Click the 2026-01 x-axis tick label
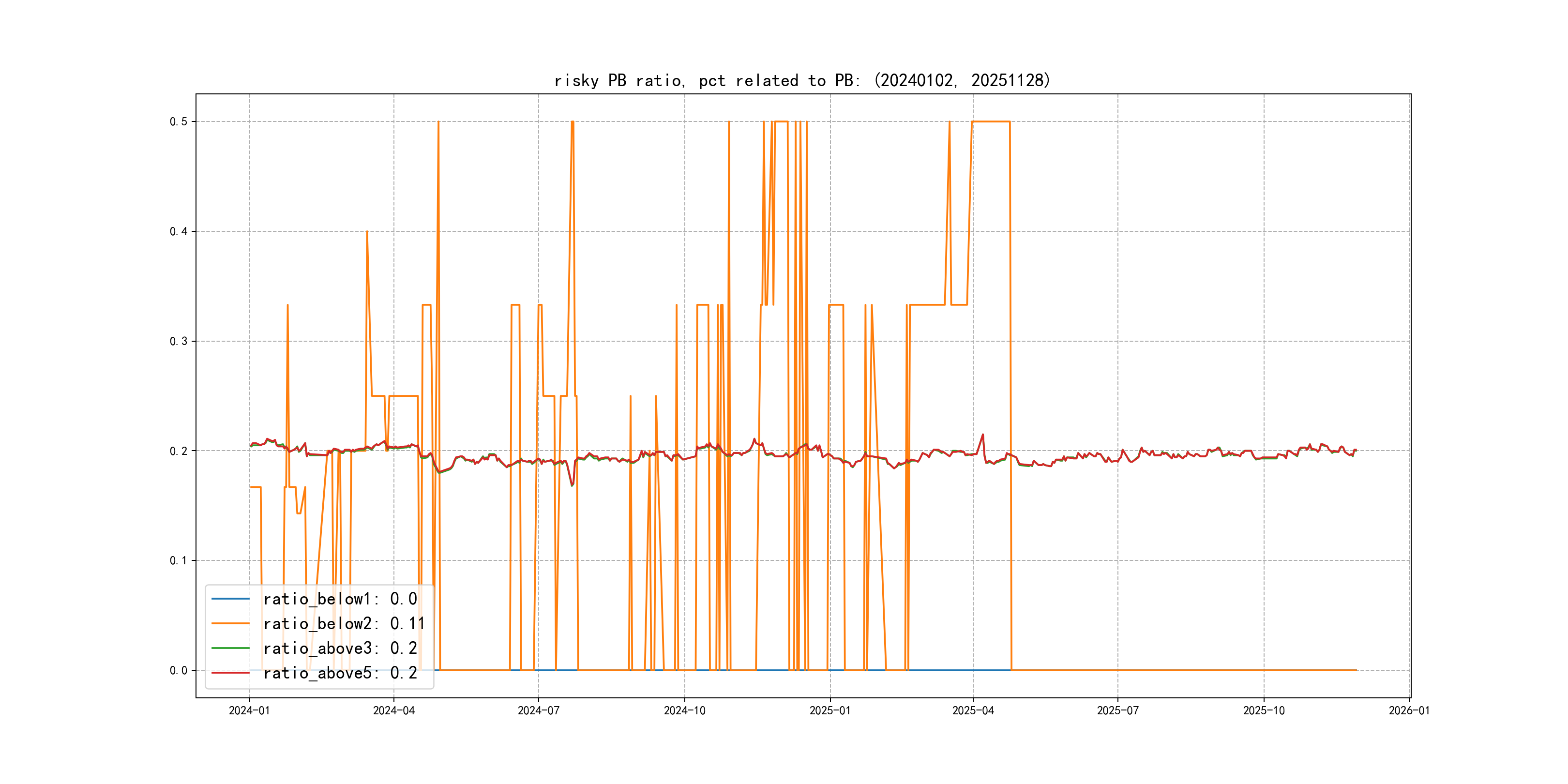Viewport: 1568px width, 784px height. pyautogui.click(x=1409, y=711)
